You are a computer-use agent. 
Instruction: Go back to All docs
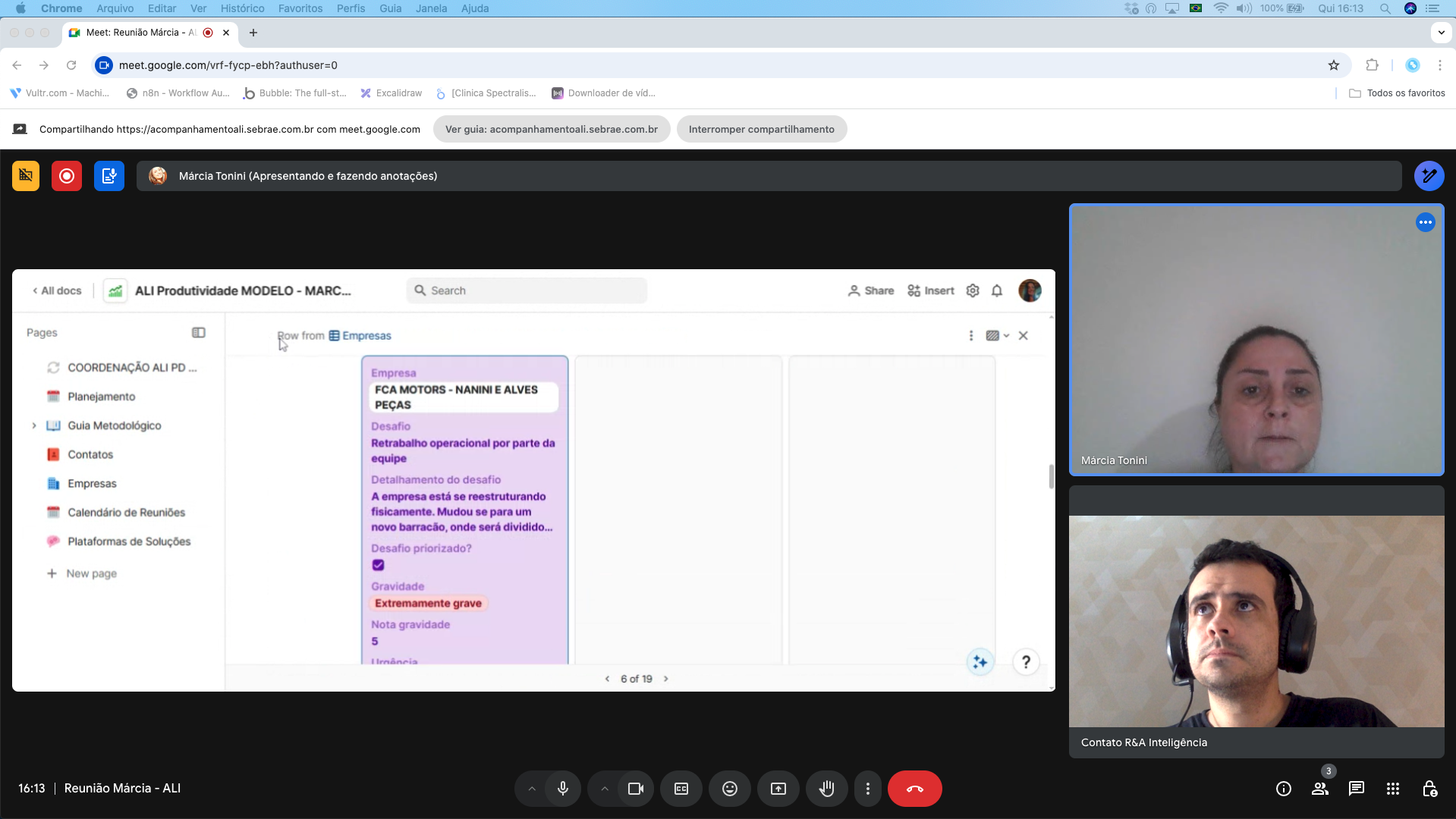(x=57, y=290)
